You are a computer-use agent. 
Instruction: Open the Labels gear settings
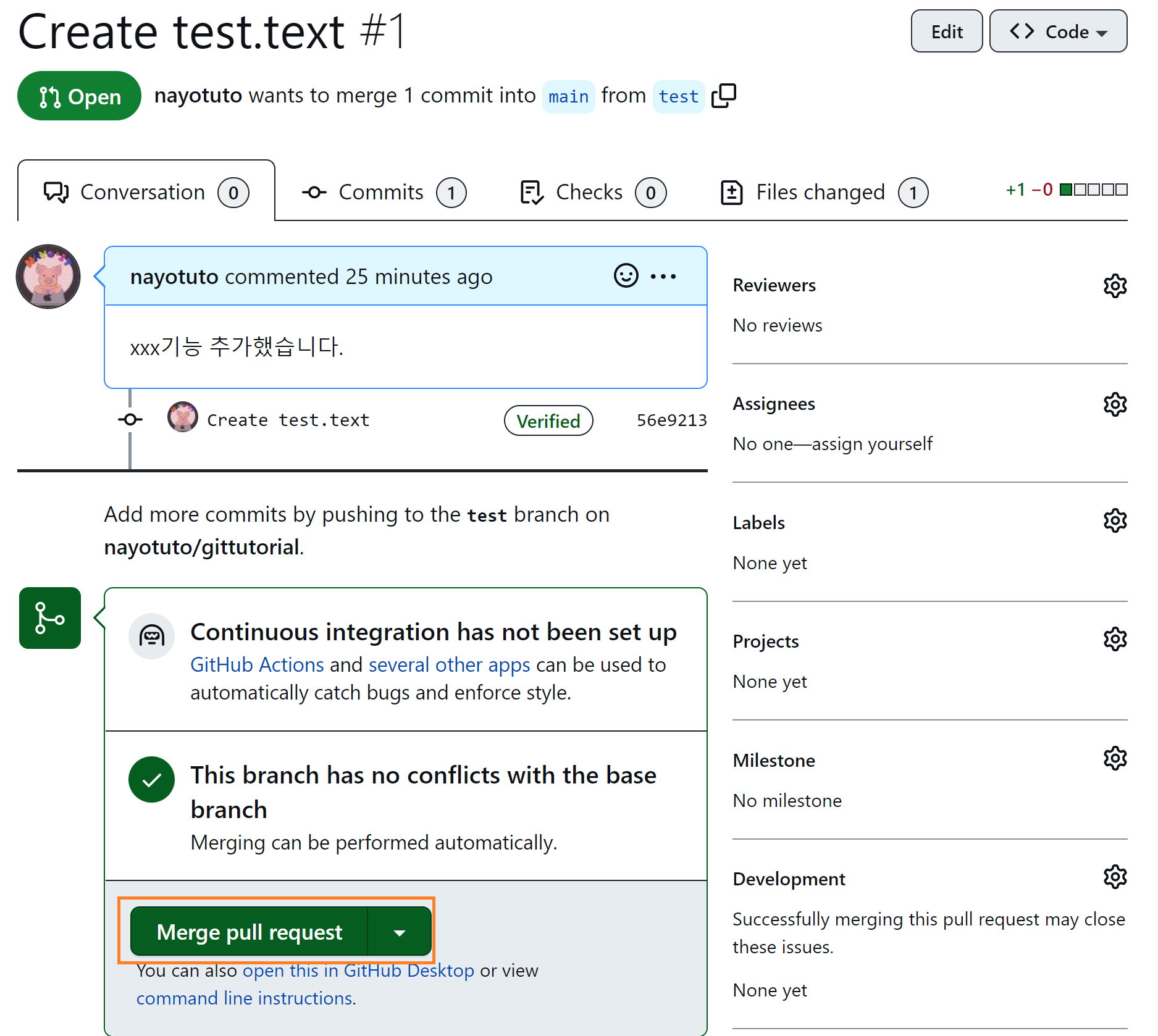tap(1115, 520)
